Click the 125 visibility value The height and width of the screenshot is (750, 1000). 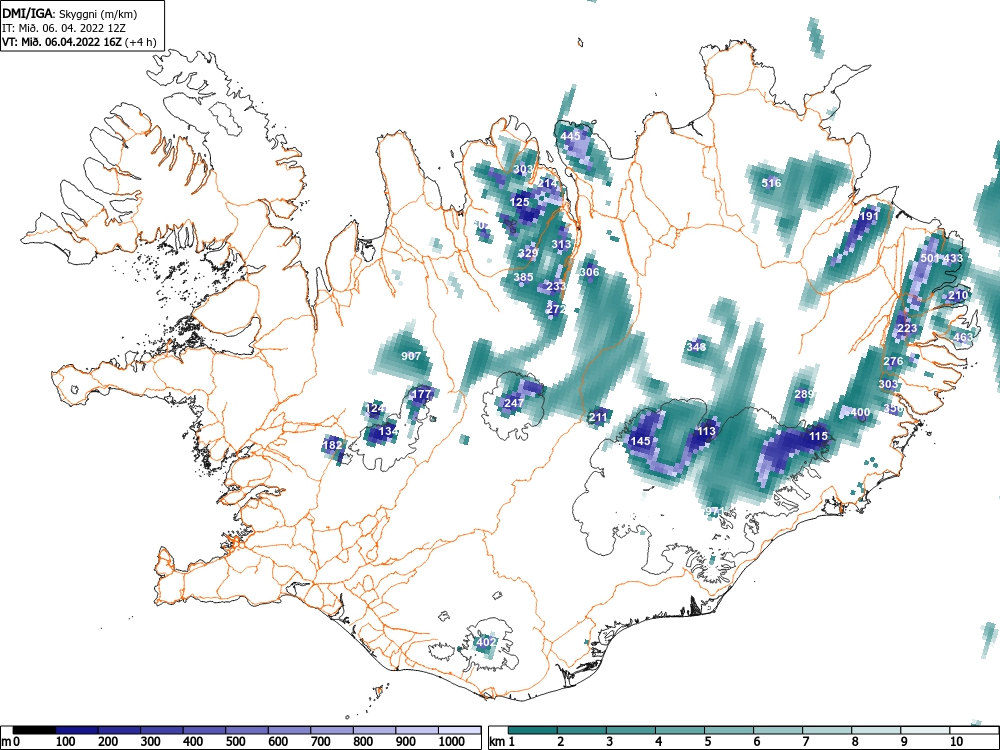520,202
